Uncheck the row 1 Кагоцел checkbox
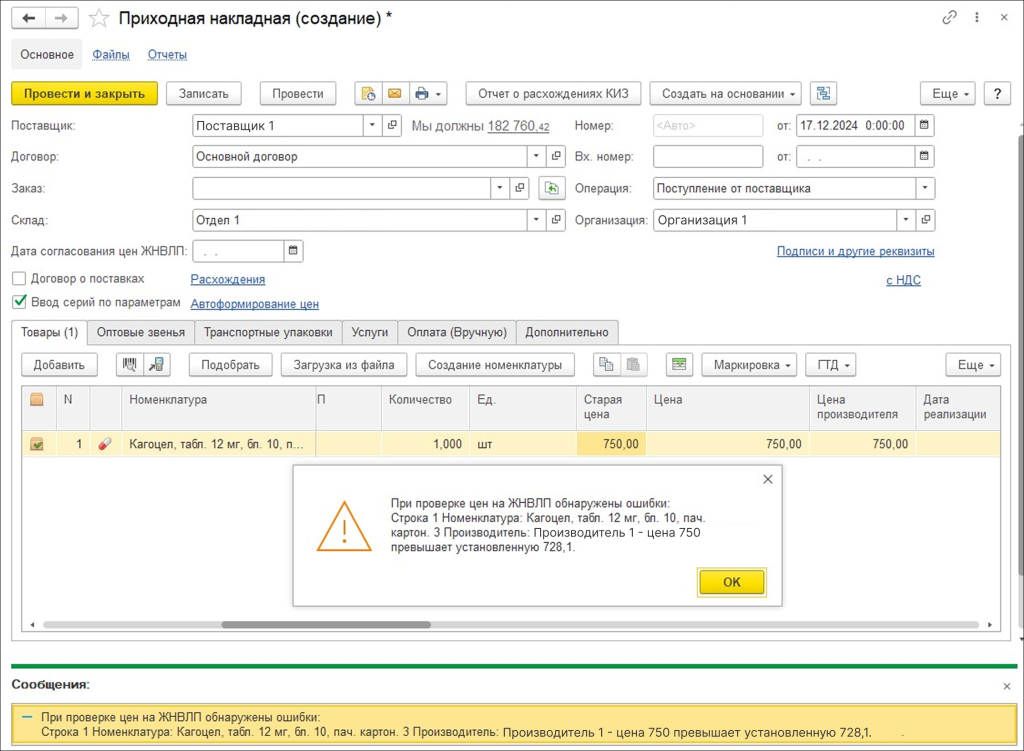 [x=37, y=444]
